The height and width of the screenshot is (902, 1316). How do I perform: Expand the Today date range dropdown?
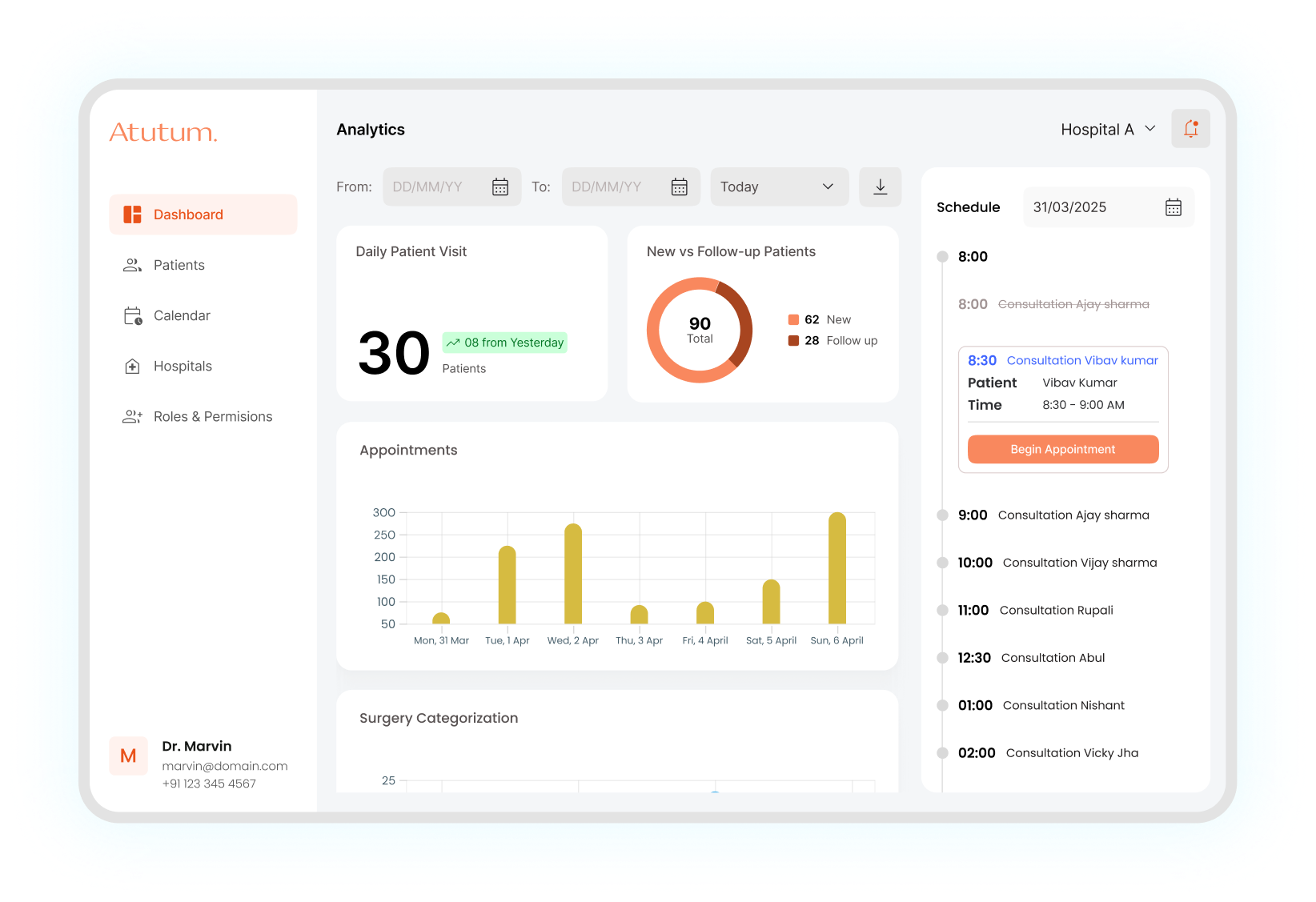778,186
